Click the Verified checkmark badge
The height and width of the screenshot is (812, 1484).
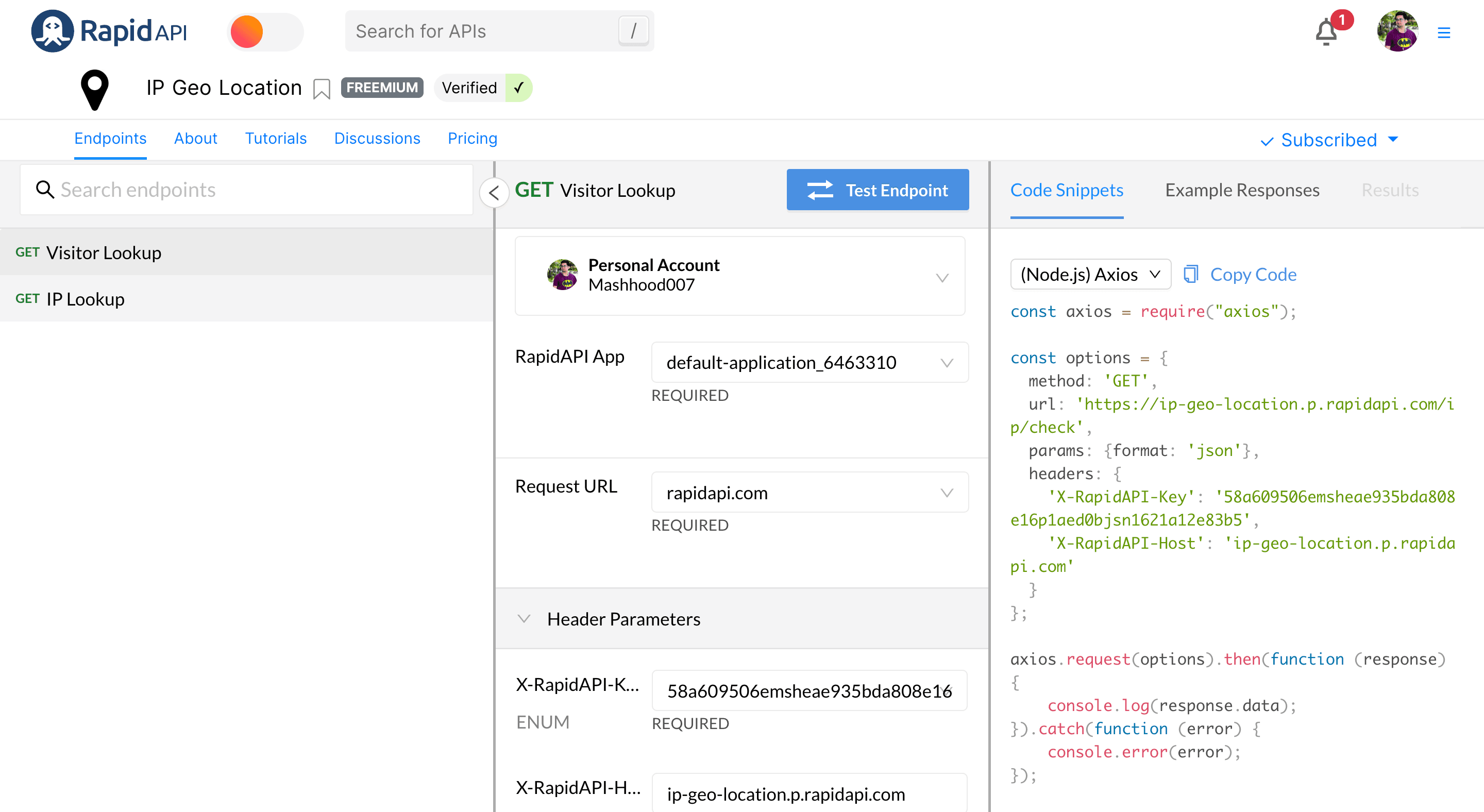(483, 88)
